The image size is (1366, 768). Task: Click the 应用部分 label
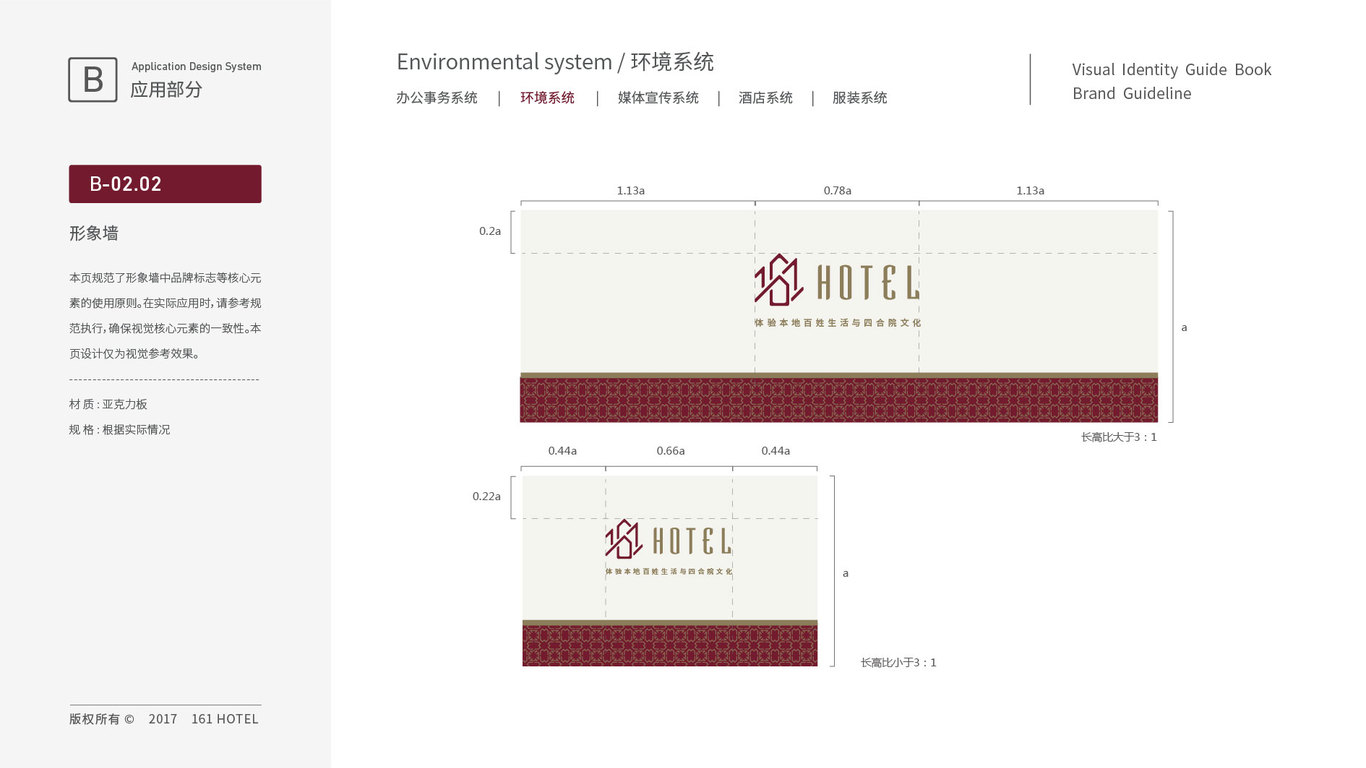tap(166, 89)
